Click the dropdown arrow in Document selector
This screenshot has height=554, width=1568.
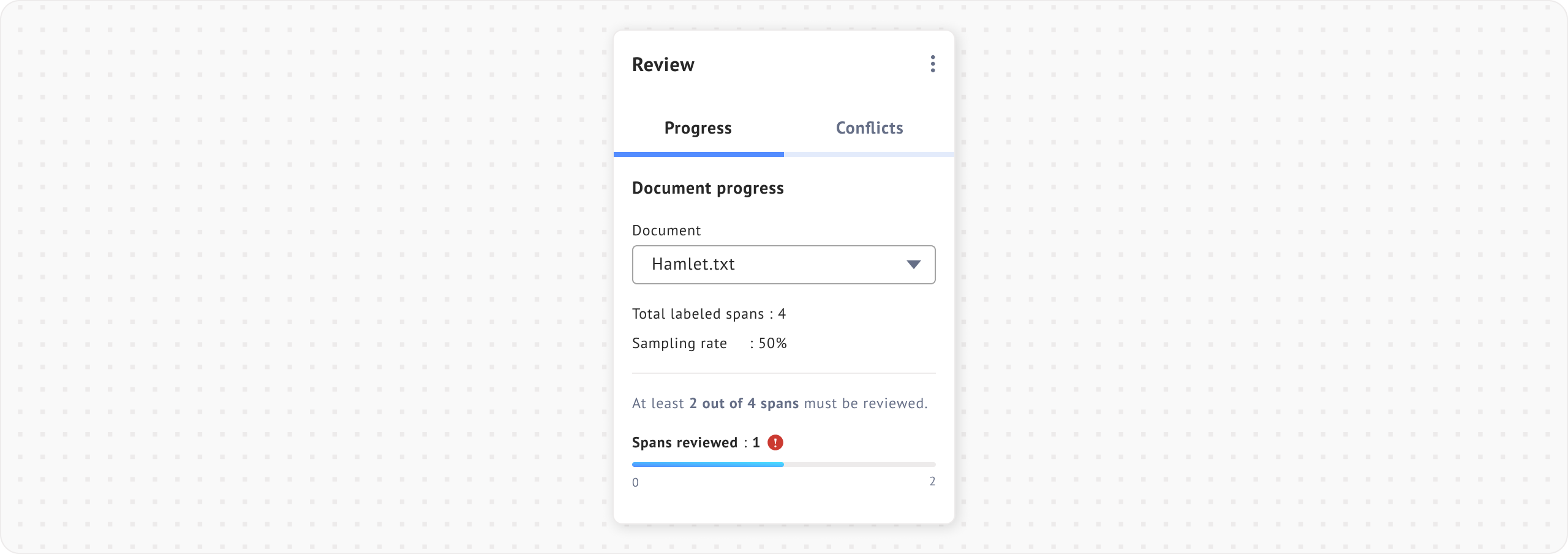pos(913,265)
